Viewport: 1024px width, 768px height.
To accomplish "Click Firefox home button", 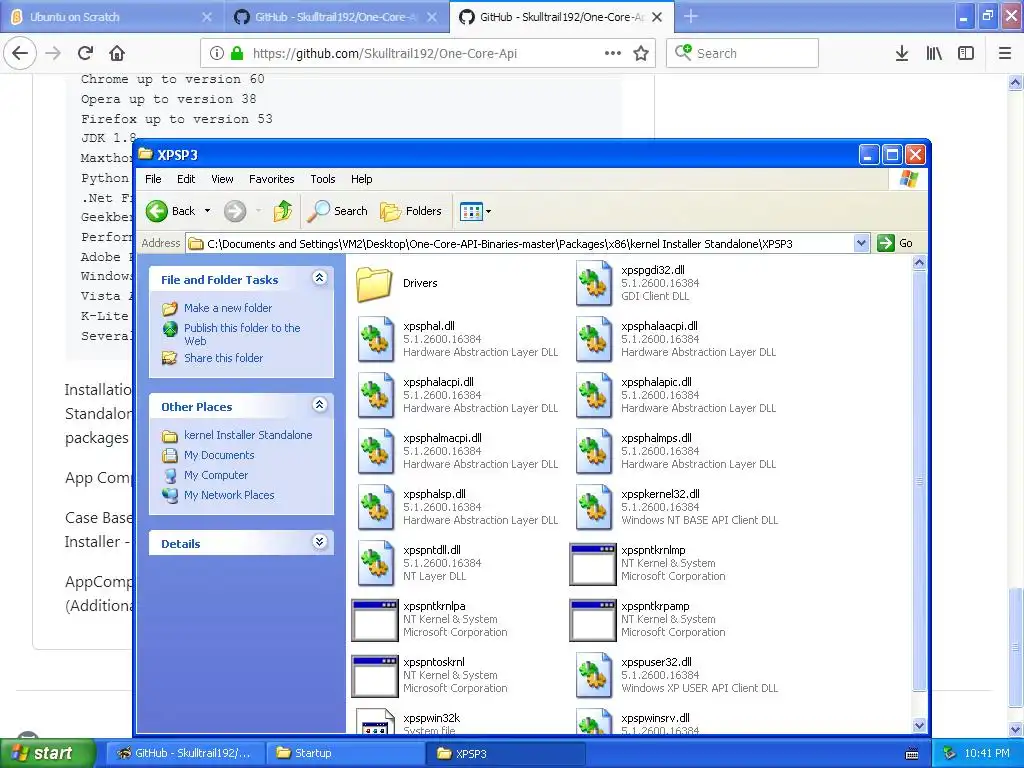I will pos(117,54).
